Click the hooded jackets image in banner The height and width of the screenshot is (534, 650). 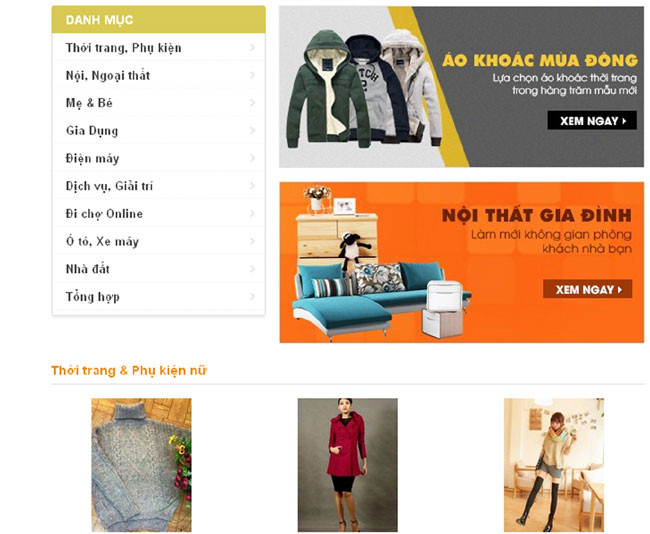point(363,89)
